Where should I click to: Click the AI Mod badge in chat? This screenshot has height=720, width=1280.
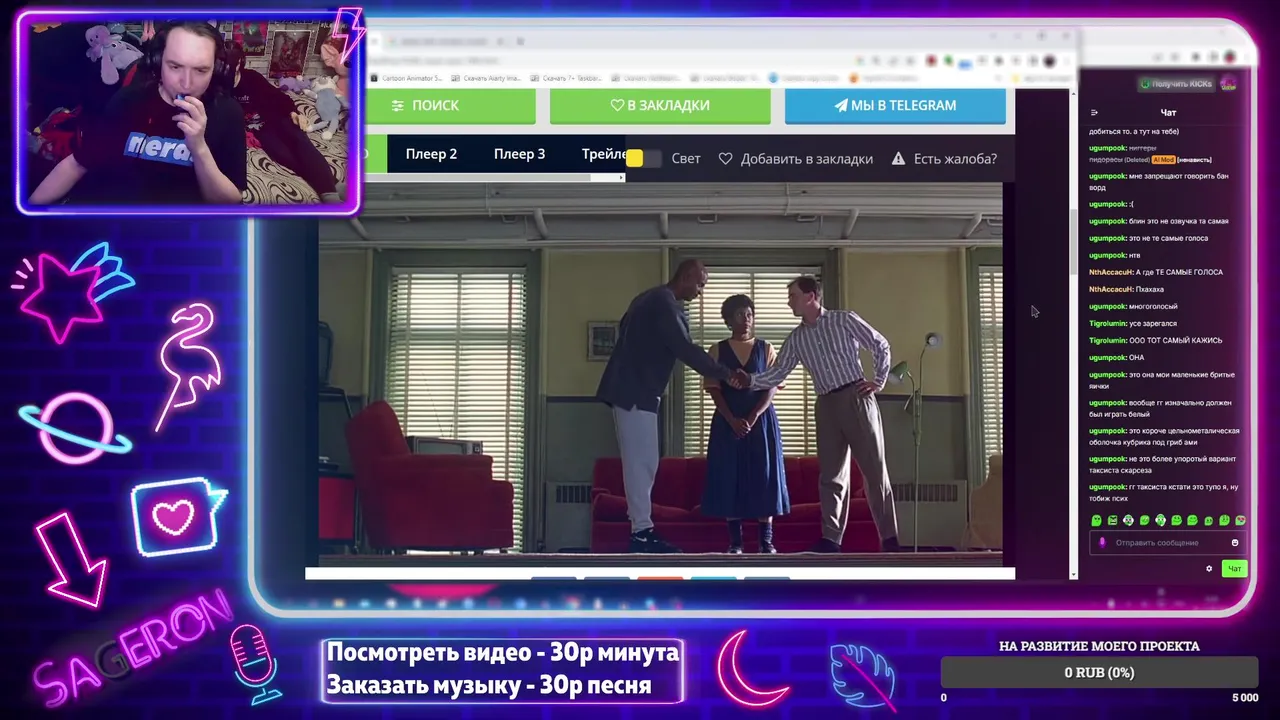coord(1162,160)
